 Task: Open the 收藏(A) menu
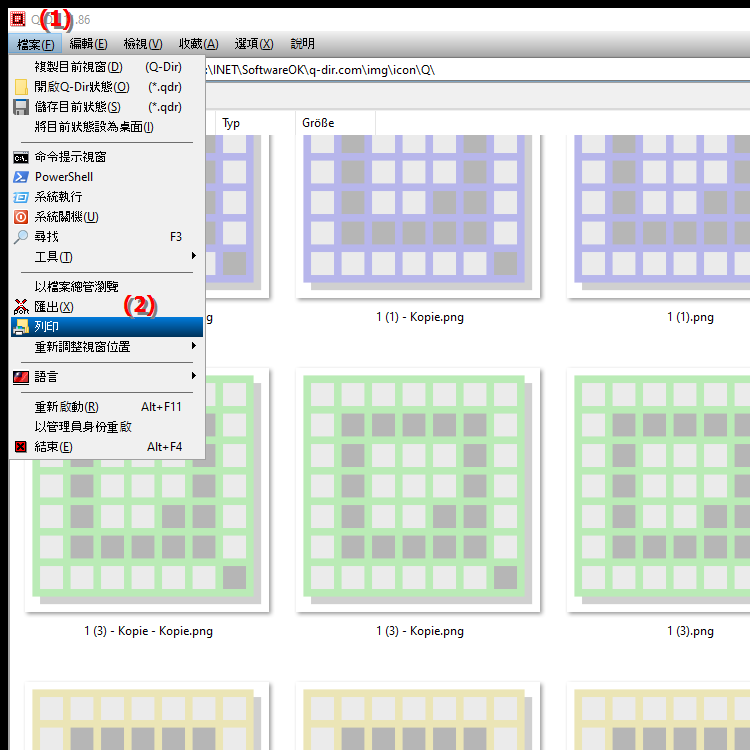198,44
